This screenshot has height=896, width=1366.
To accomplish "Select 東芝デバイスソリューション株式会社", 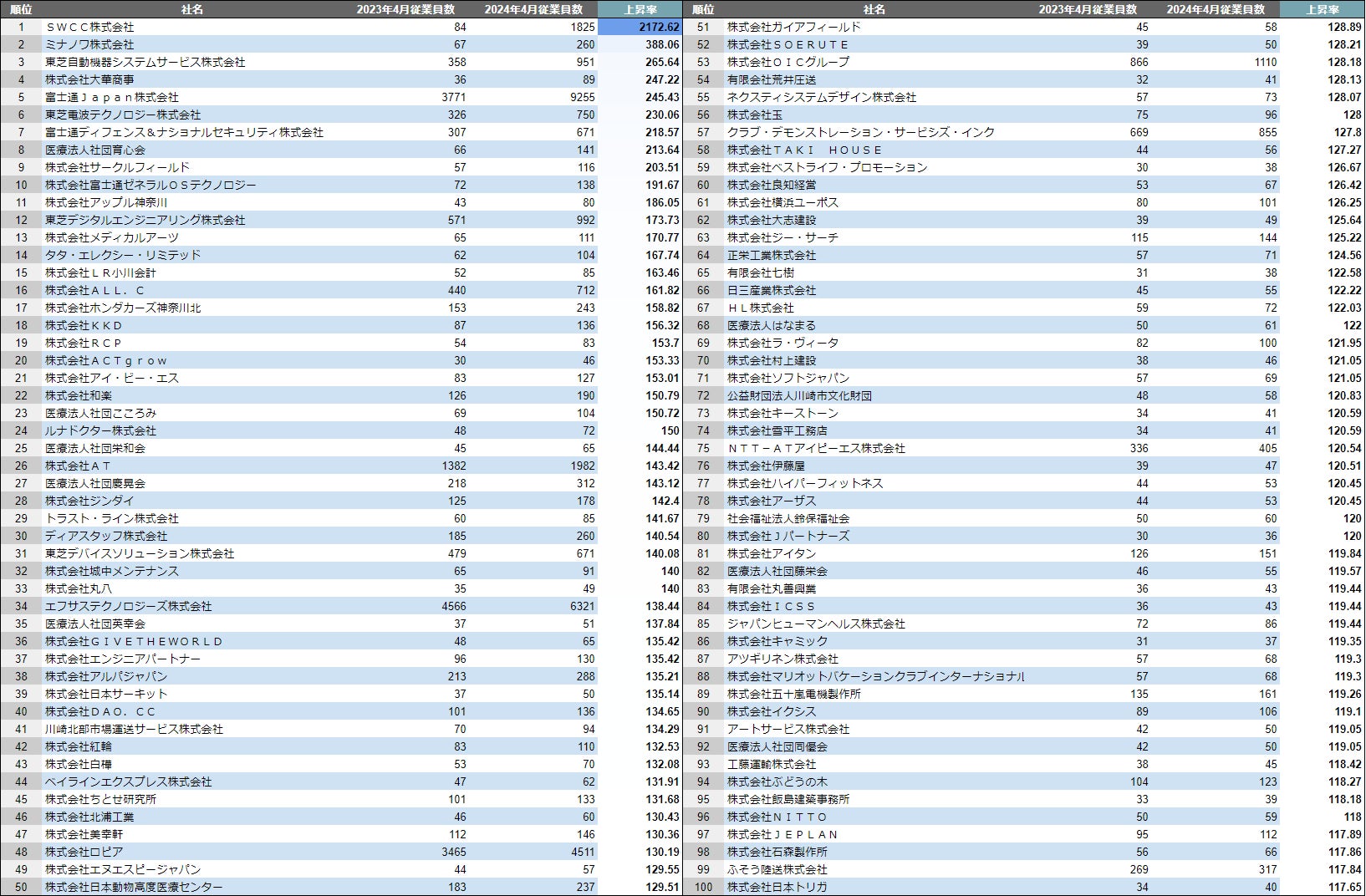I will (140, 553).
